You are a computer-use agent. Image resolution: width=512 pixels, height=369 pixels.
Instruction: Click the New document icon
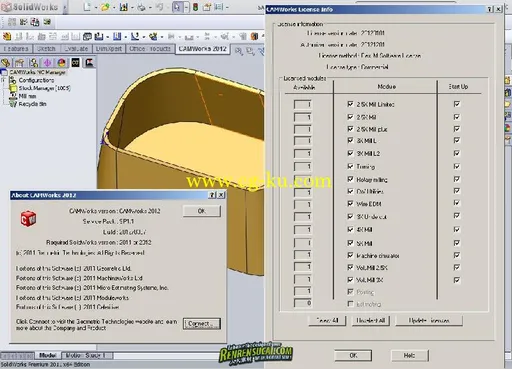click(x=87, y=6)
